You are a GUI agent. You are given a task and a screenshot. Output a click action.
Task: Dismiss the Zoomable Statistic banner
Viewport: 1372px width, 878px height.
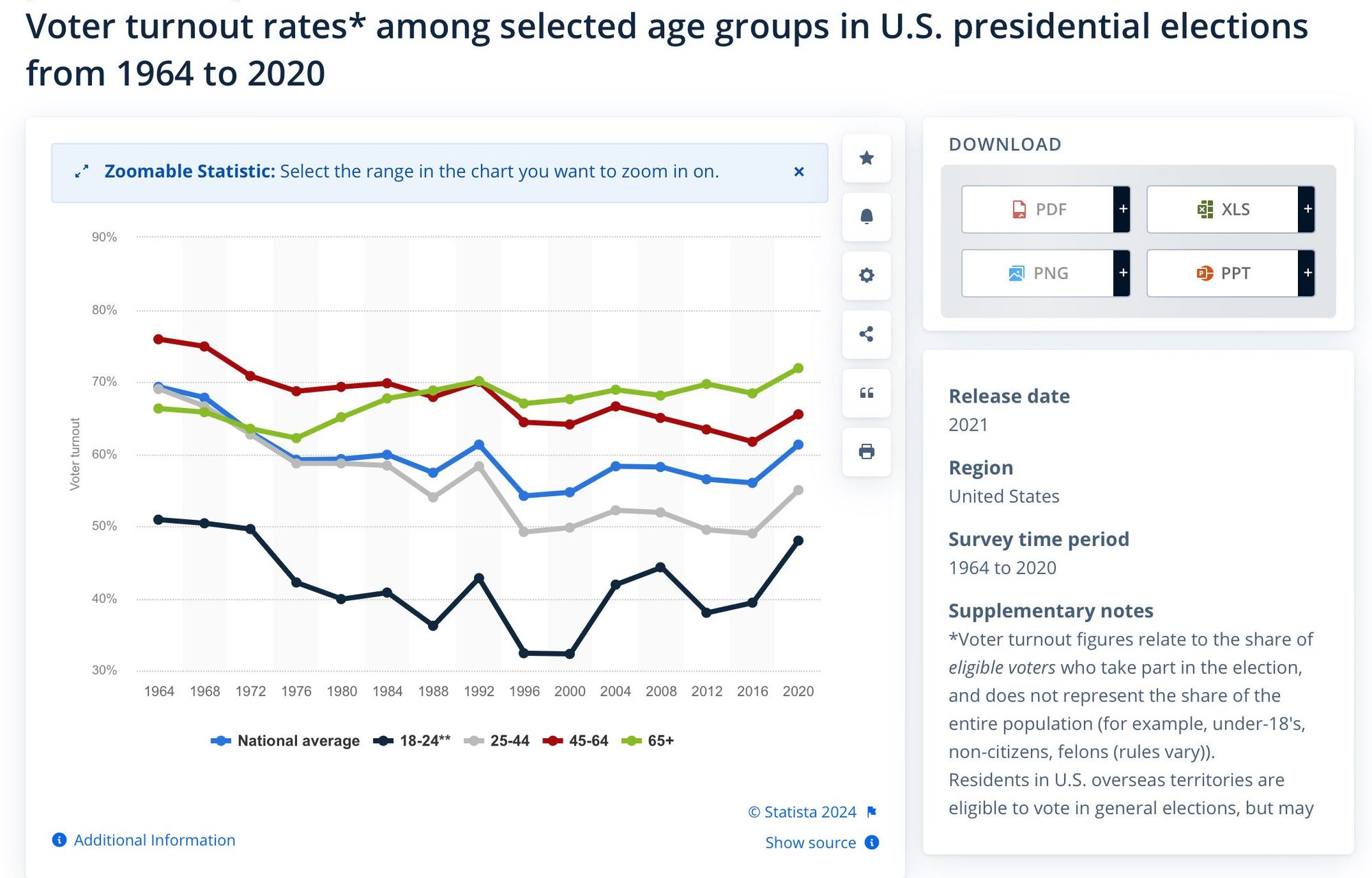799,172
